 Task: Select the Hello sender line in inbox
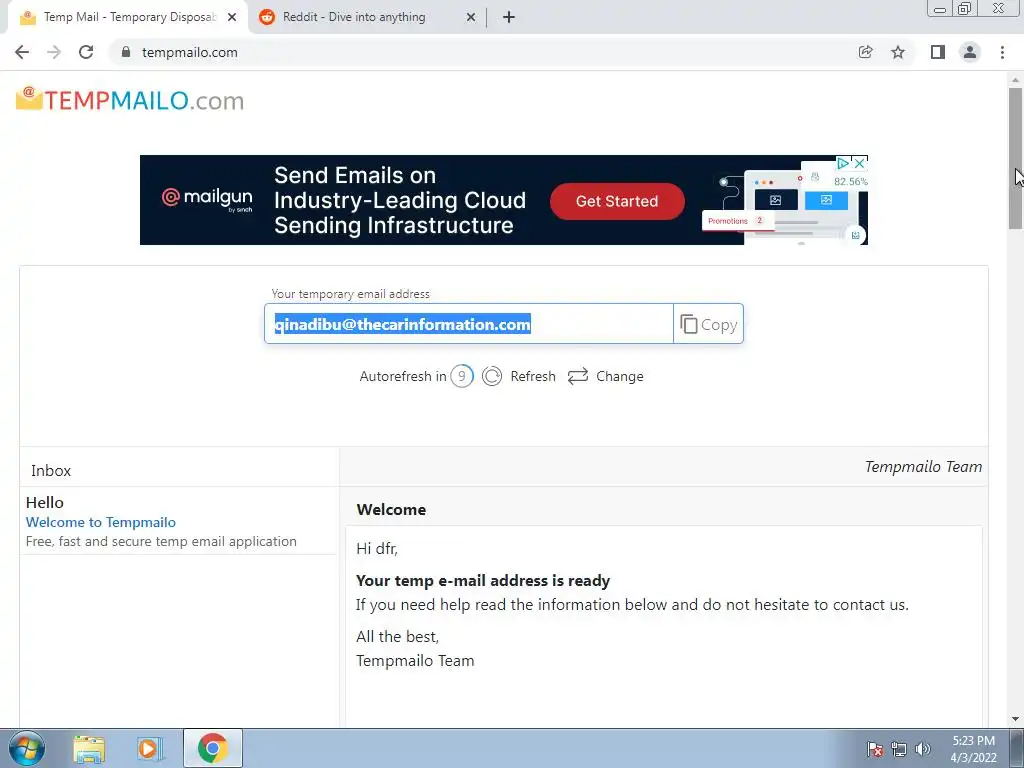point(44,503)
